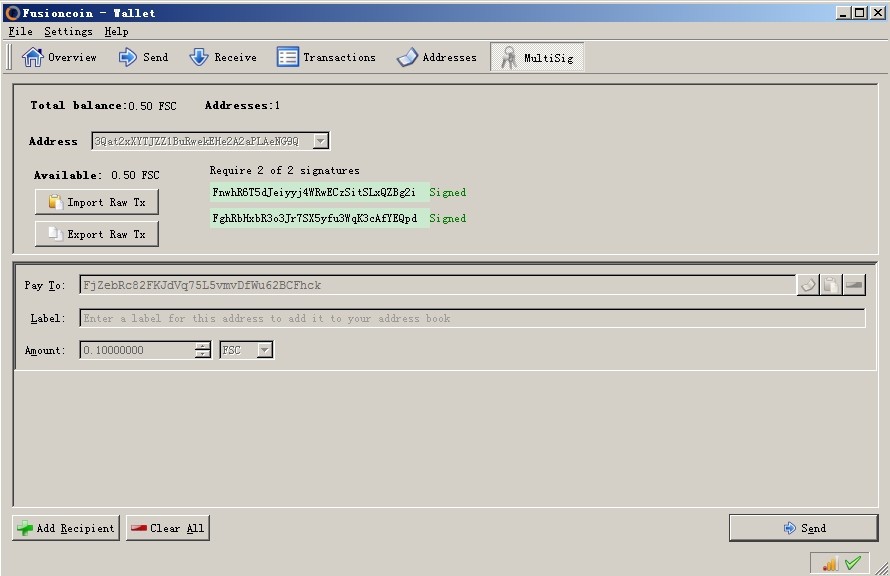Open the Transactions tab

(326, 57)
